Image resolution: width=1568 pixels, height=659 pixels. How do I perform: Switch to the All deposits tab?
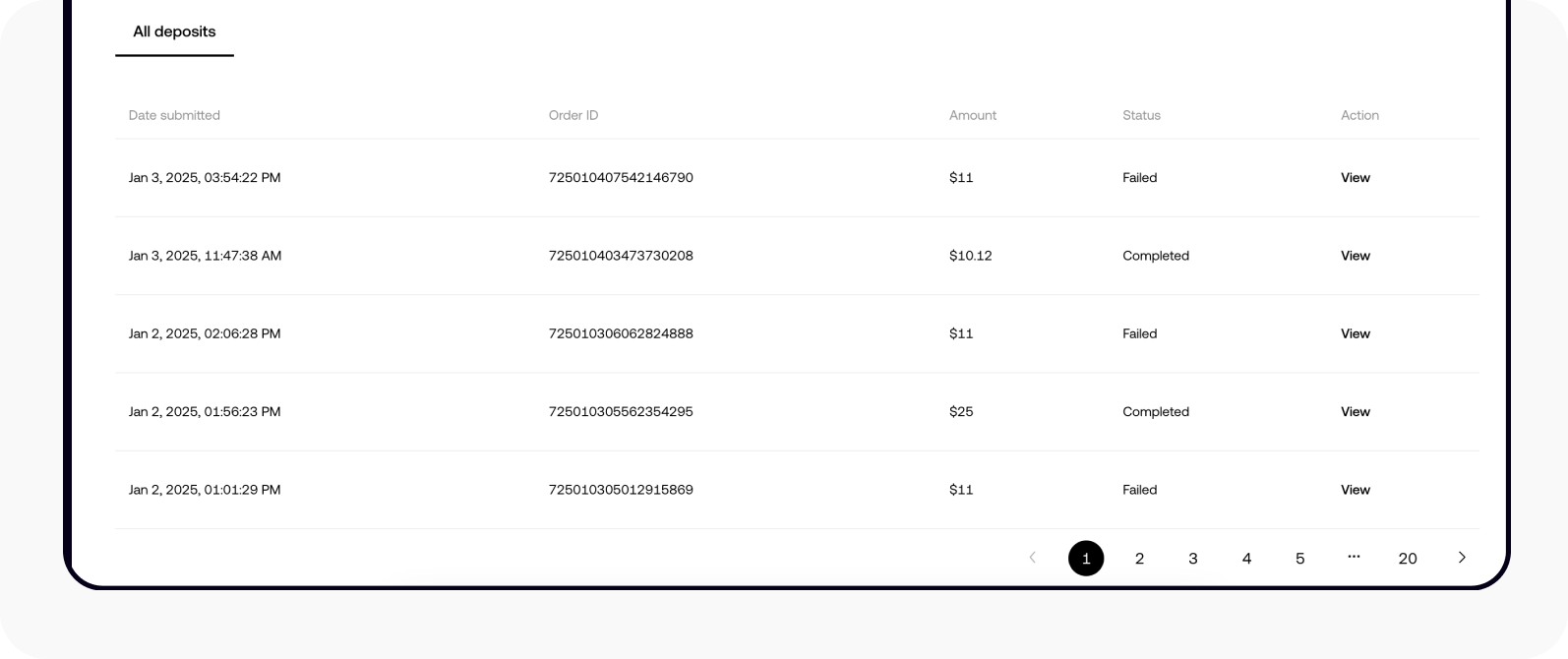(174, 31)
